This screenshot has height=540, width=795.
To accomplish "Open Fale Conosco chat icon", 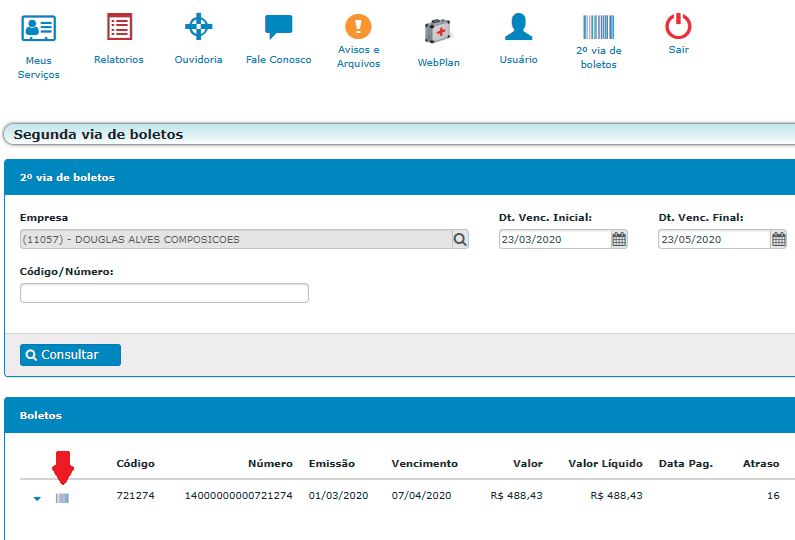I will click(x=278, y=26).
